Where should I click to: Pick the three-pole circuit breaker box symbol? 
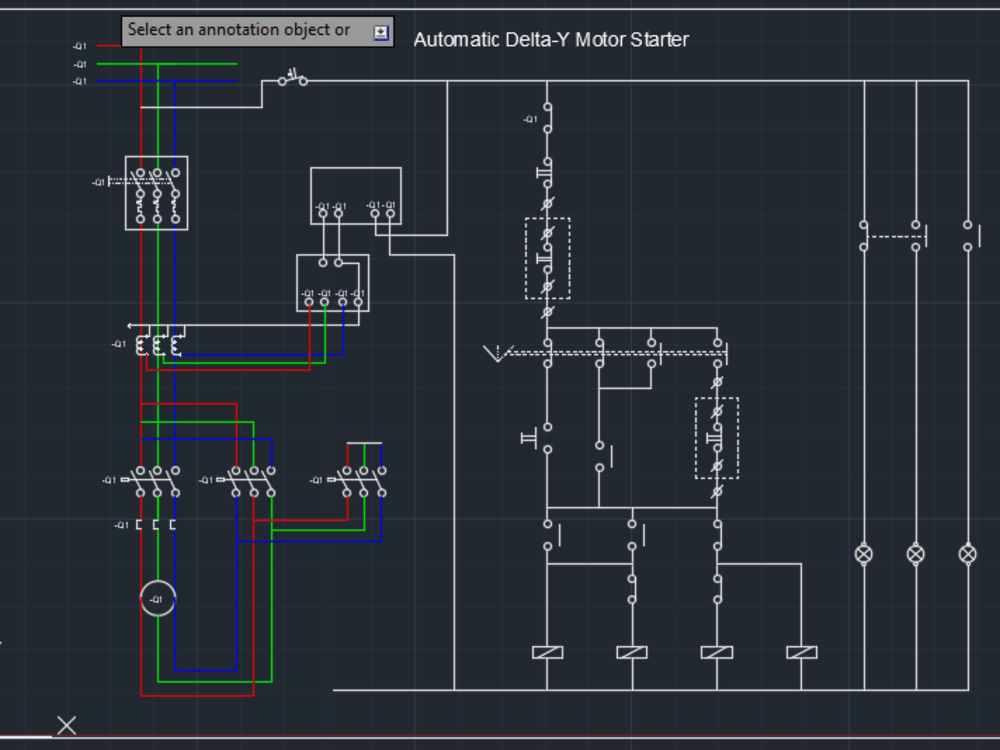[x=156, y=193]
